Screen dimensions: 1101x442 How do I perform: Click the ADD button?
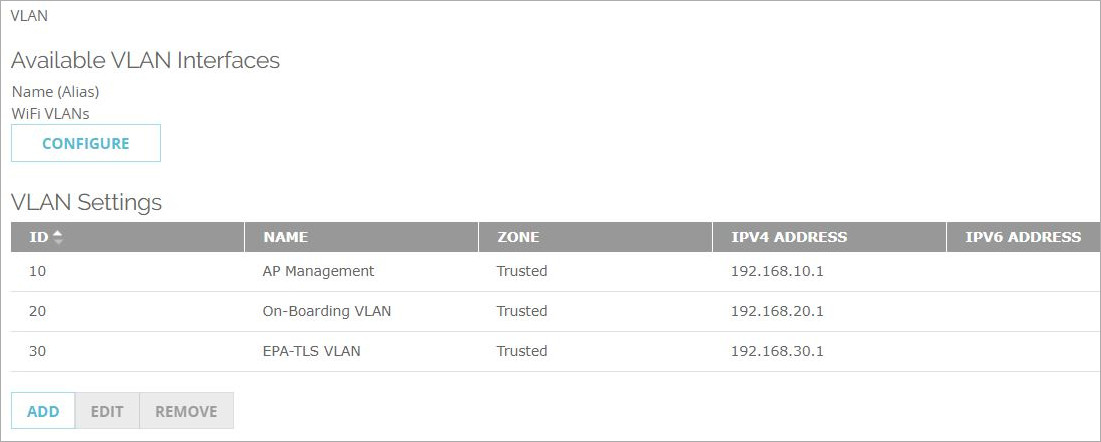point(43,411)
